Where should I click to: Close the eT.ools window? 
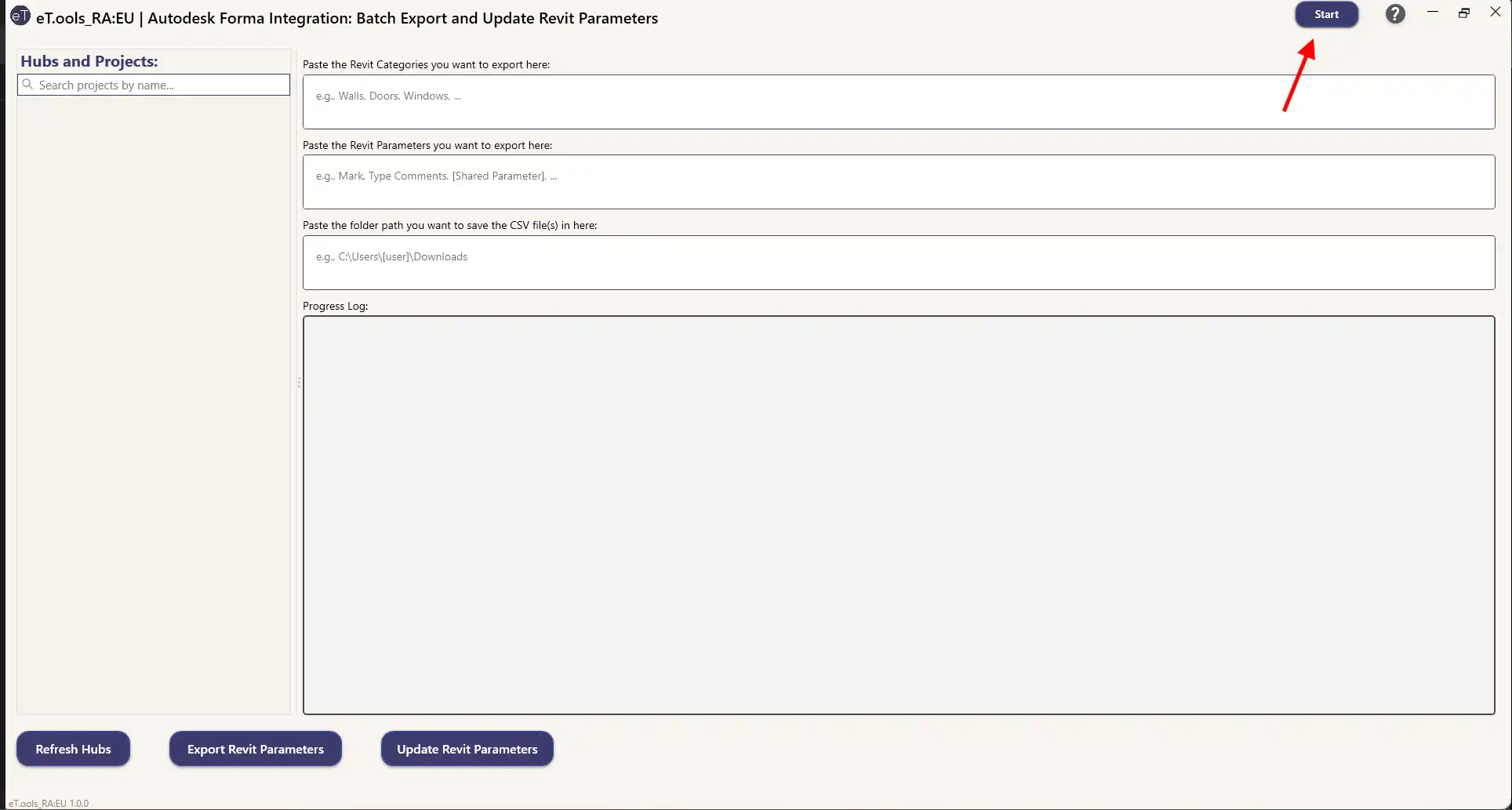(1496, 13)
